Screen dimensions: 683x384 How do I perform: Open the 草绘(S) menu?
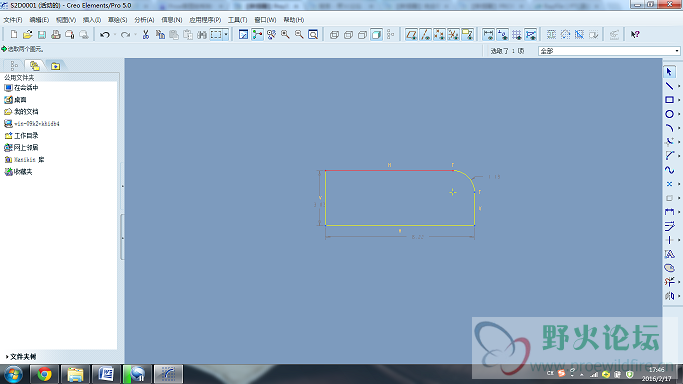(x=118, y=20)
